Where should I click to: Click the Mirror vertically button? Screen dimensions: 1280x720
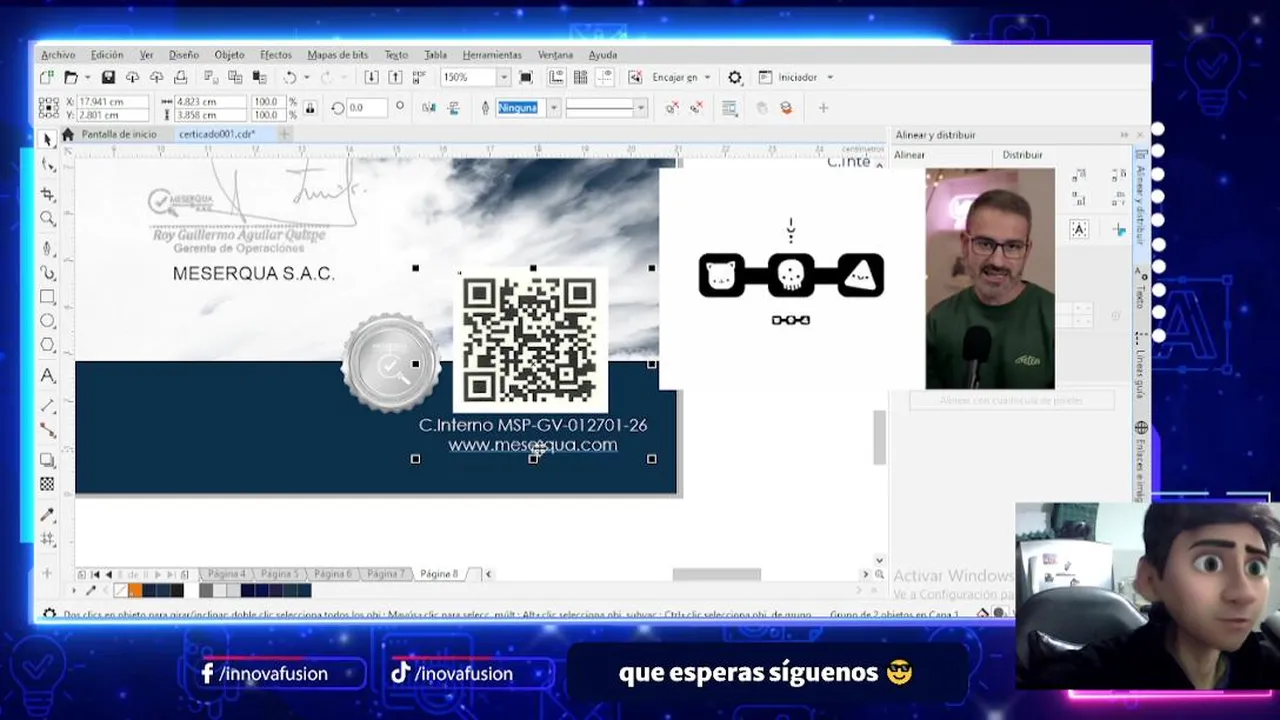pos(453,108)
